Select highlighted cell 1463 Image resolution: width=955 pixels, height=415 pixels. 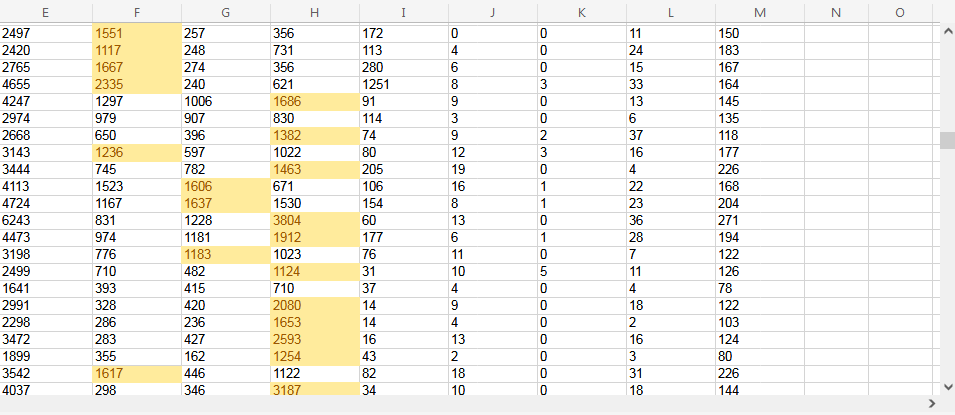[x=315, y=170]
